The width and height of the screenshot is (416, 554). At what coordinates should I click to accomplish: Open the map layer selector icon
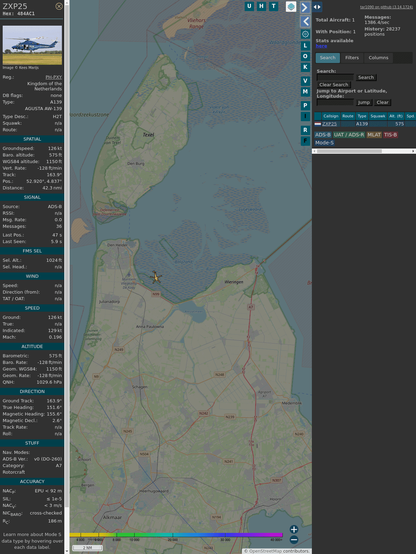[x=291, y=7]
